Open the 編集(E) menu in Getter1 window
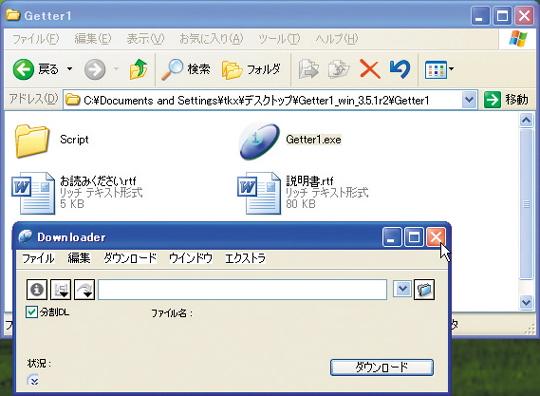Screen dimensions: 540x396 (93, 39)
